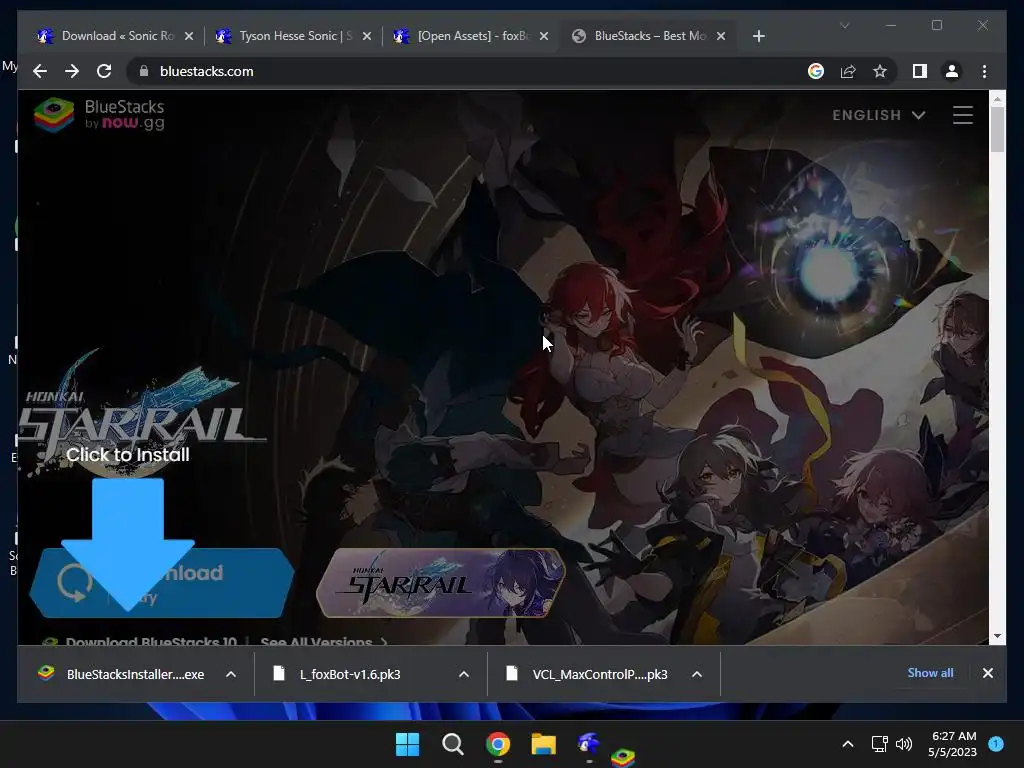Click the scrollbar down arrow
1024x768 pixels.
[997, 635]
